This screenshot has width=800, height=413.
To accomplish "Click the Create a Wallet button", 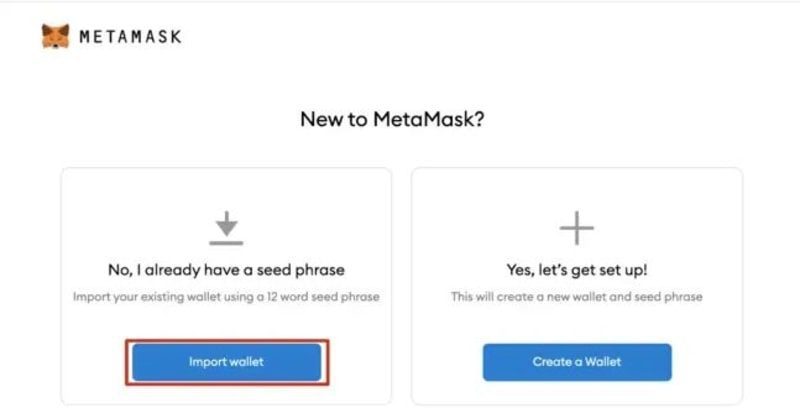I will (577, 362).
